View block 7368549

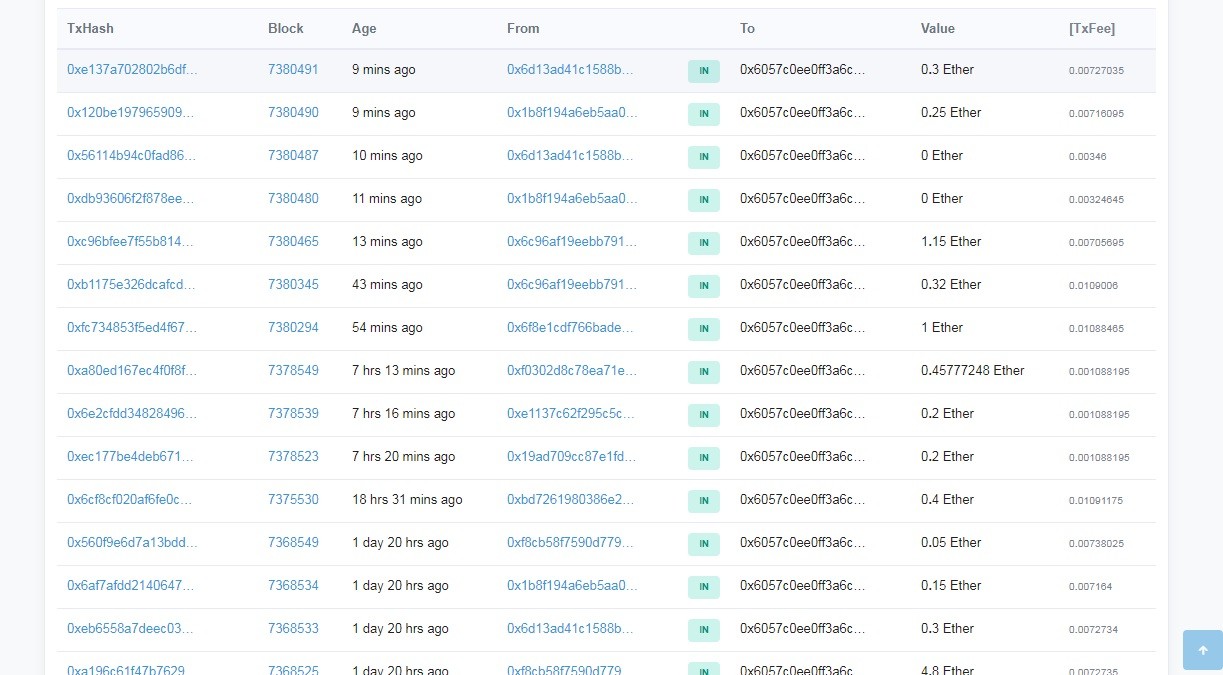[293, 543]
